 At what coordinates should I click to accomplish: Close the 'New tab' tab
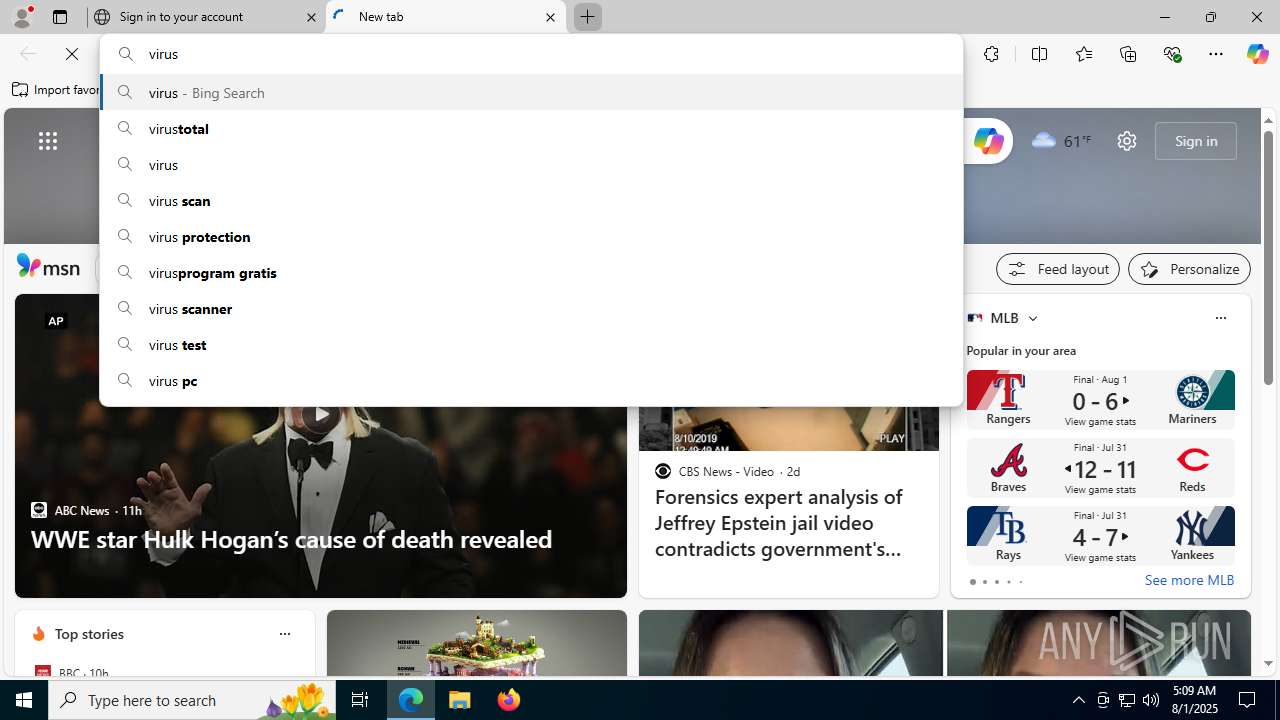click(x=550, y=17)
